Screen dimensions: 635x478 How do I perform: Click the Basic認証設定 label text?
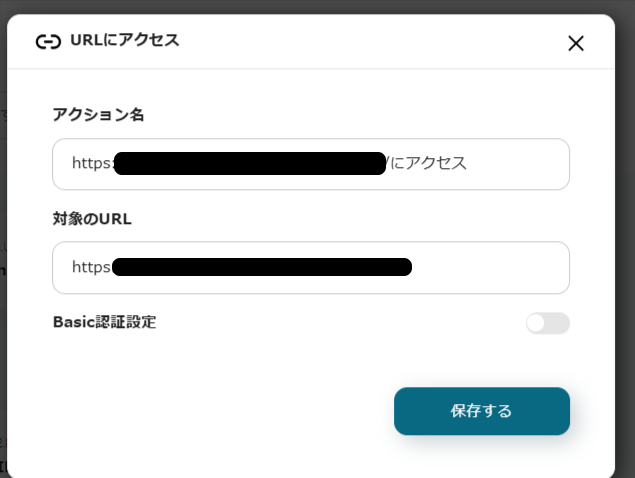click(x=104, y=322)
